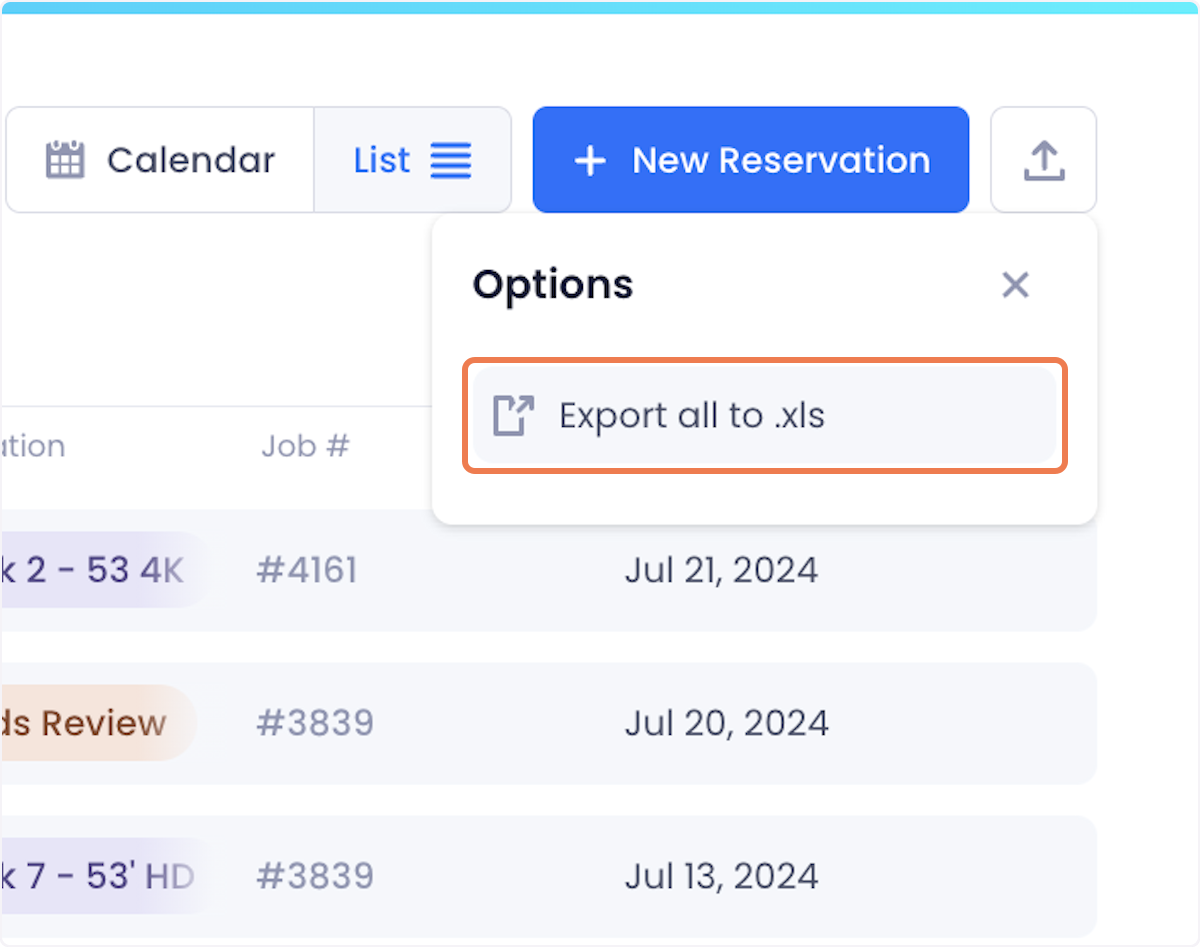The width and height of the screenshot is (1200, 947).
Task: Click the New Reservation button
Action: [751, 160]
